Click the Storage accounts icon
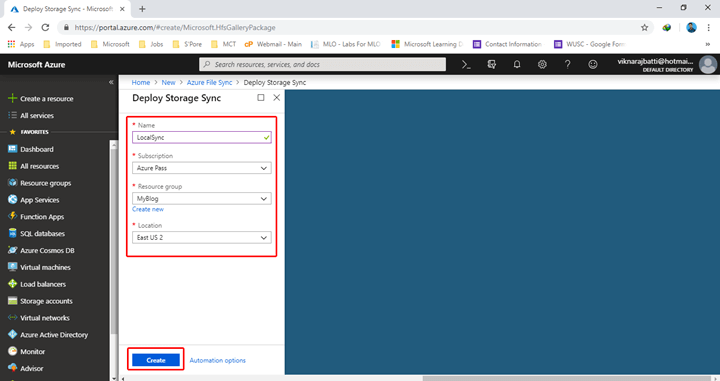This screenshot has height=381, width=720. tap(12, 301)
